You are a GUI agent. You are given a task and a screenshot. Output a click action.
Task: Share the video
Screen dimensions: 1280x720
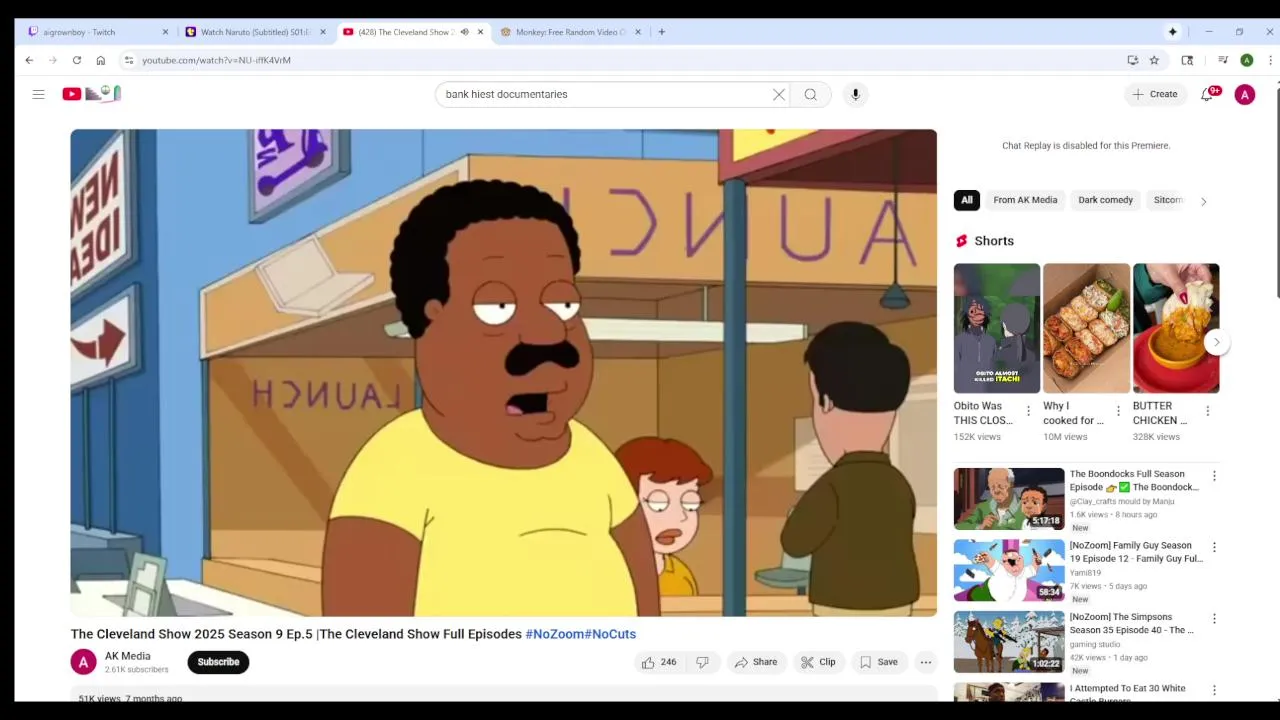[x=756, y=662]
